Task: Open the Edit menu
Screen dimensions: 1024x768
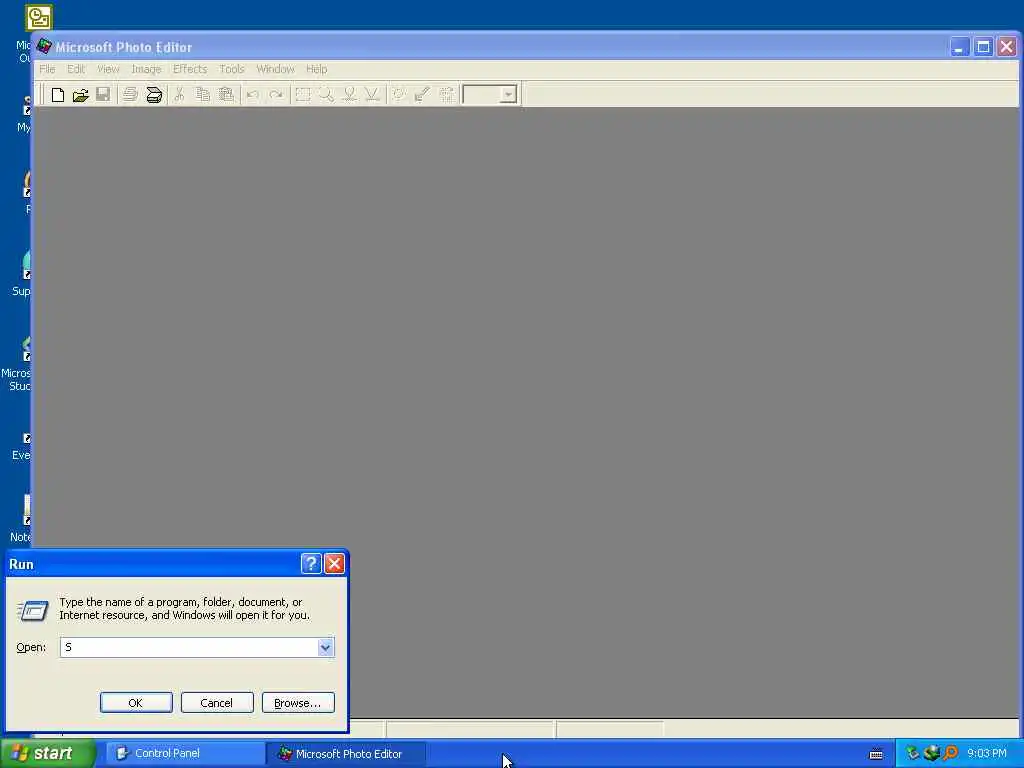Action: pos(76,69)
